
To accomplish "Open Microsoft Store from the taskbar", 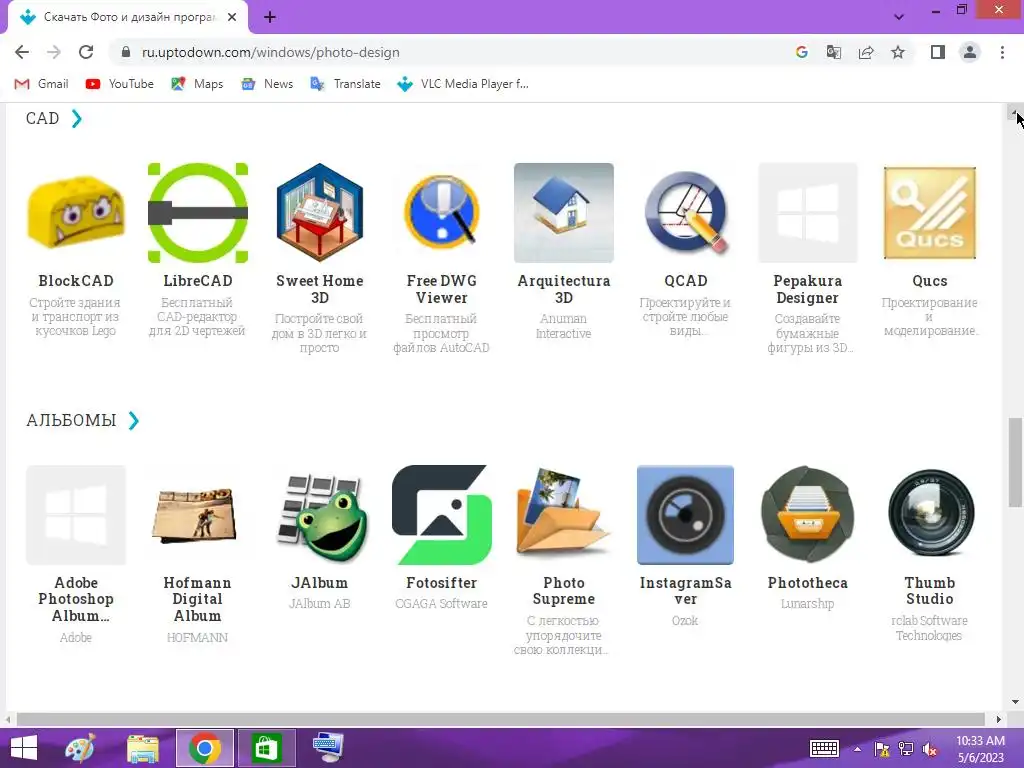I will point(266,748).
